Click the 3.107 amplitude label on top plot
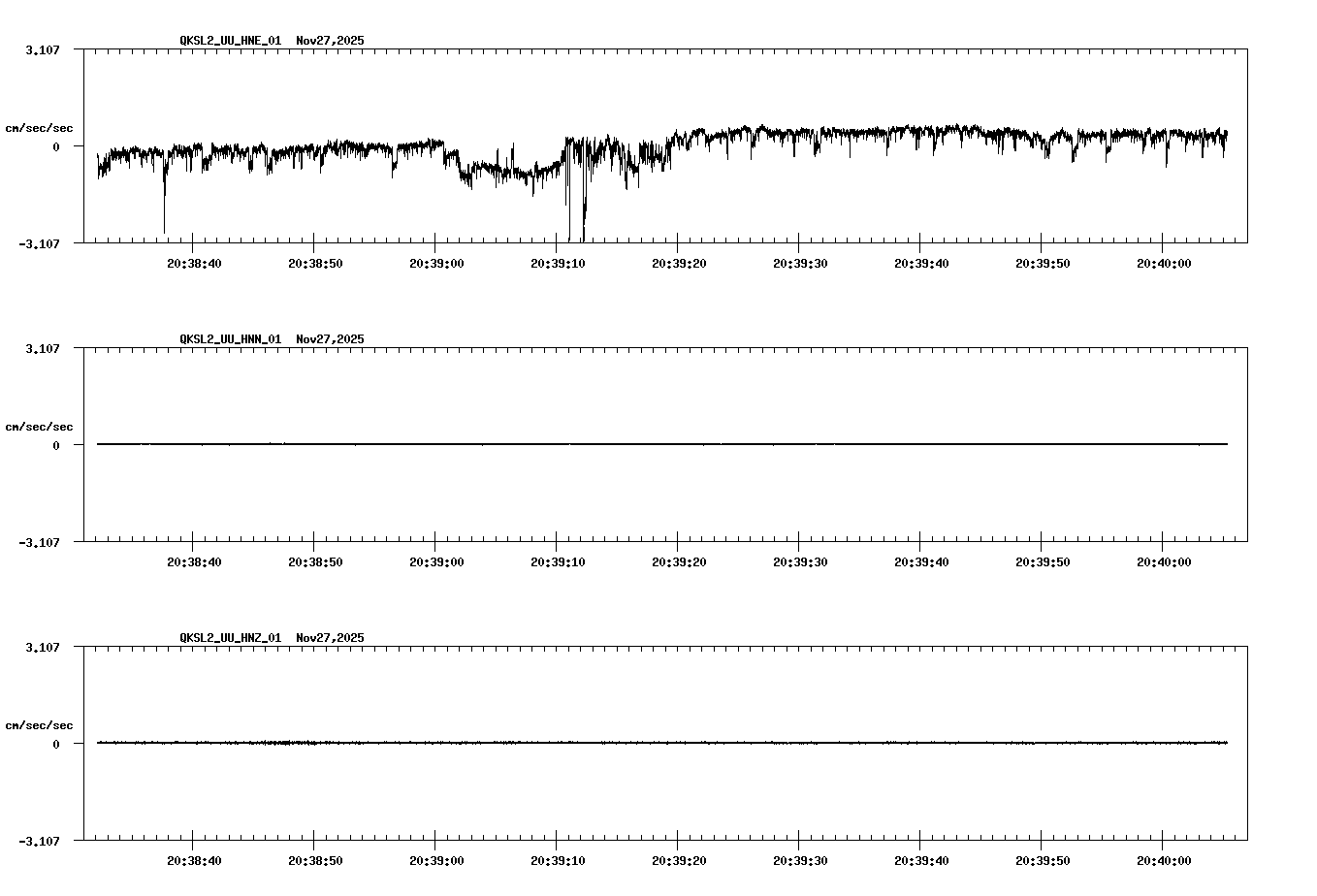The image size is (1317, 896). 42,48
